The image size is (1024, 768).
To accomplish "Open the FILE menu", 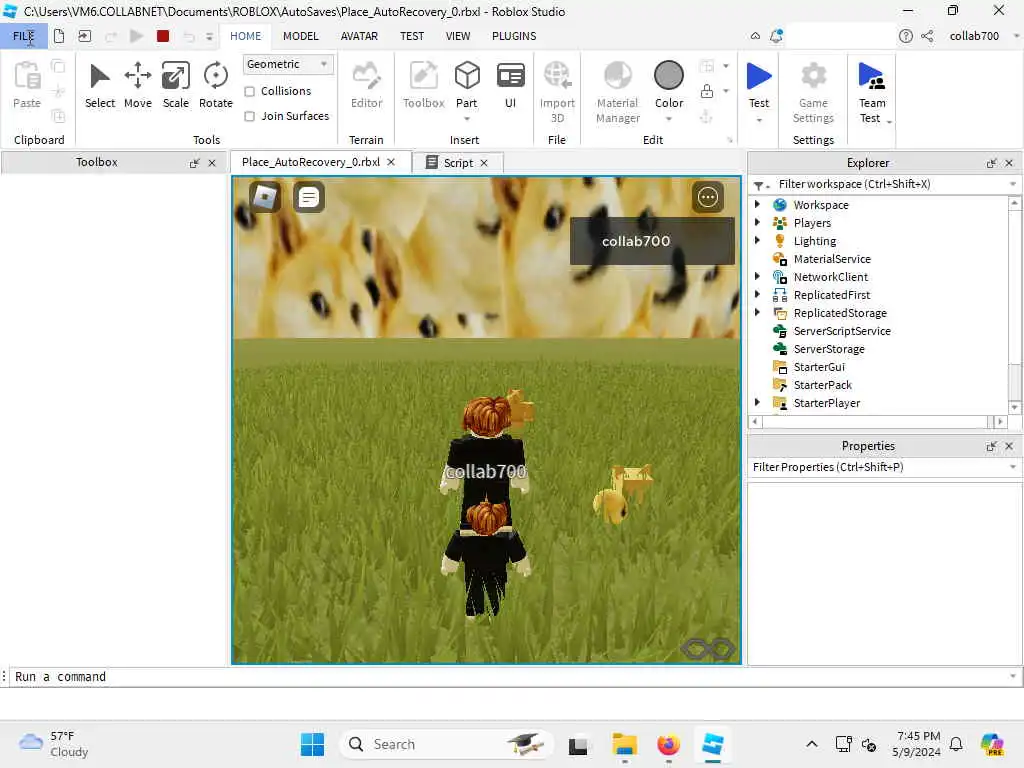I will (x=24, y=36).
